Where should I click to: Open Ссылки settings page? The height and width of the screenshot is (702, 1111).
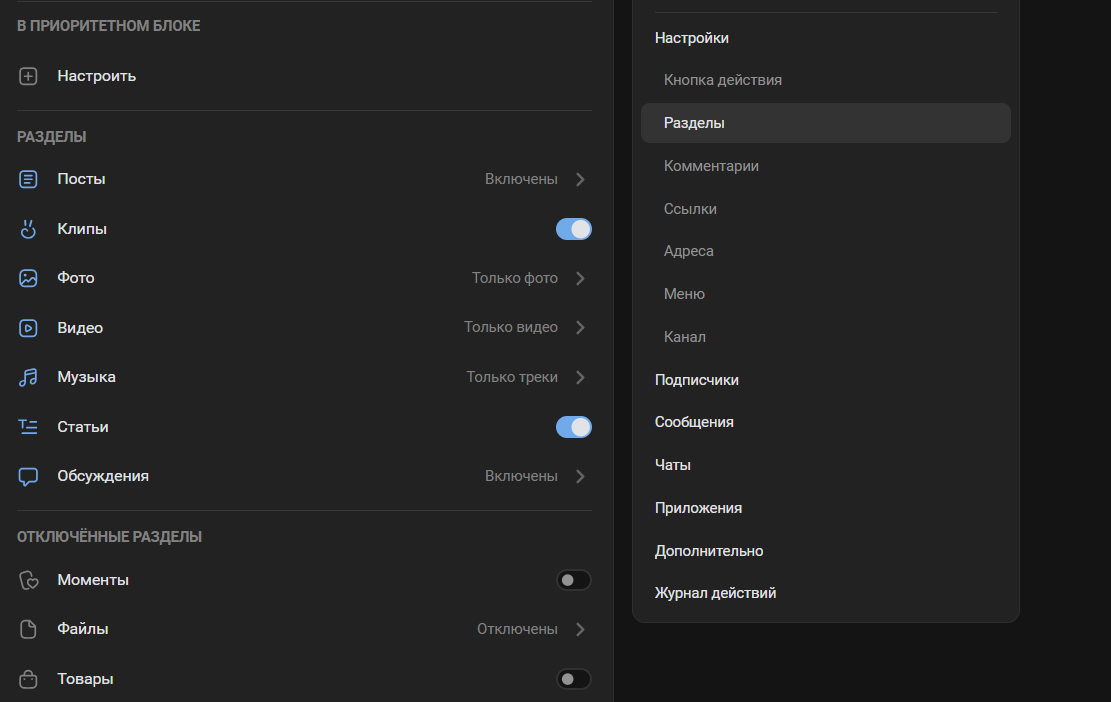[x=690, y=209]
